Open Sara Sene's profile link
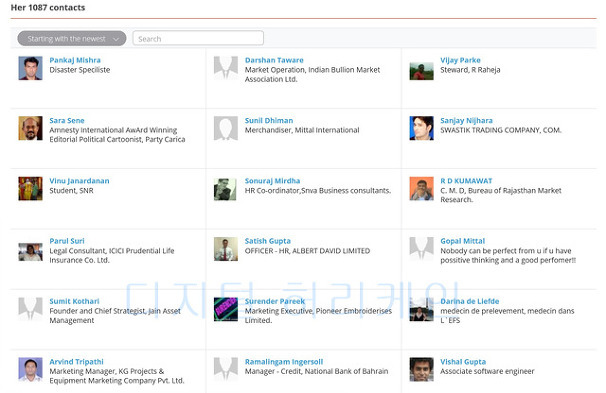 67,121
